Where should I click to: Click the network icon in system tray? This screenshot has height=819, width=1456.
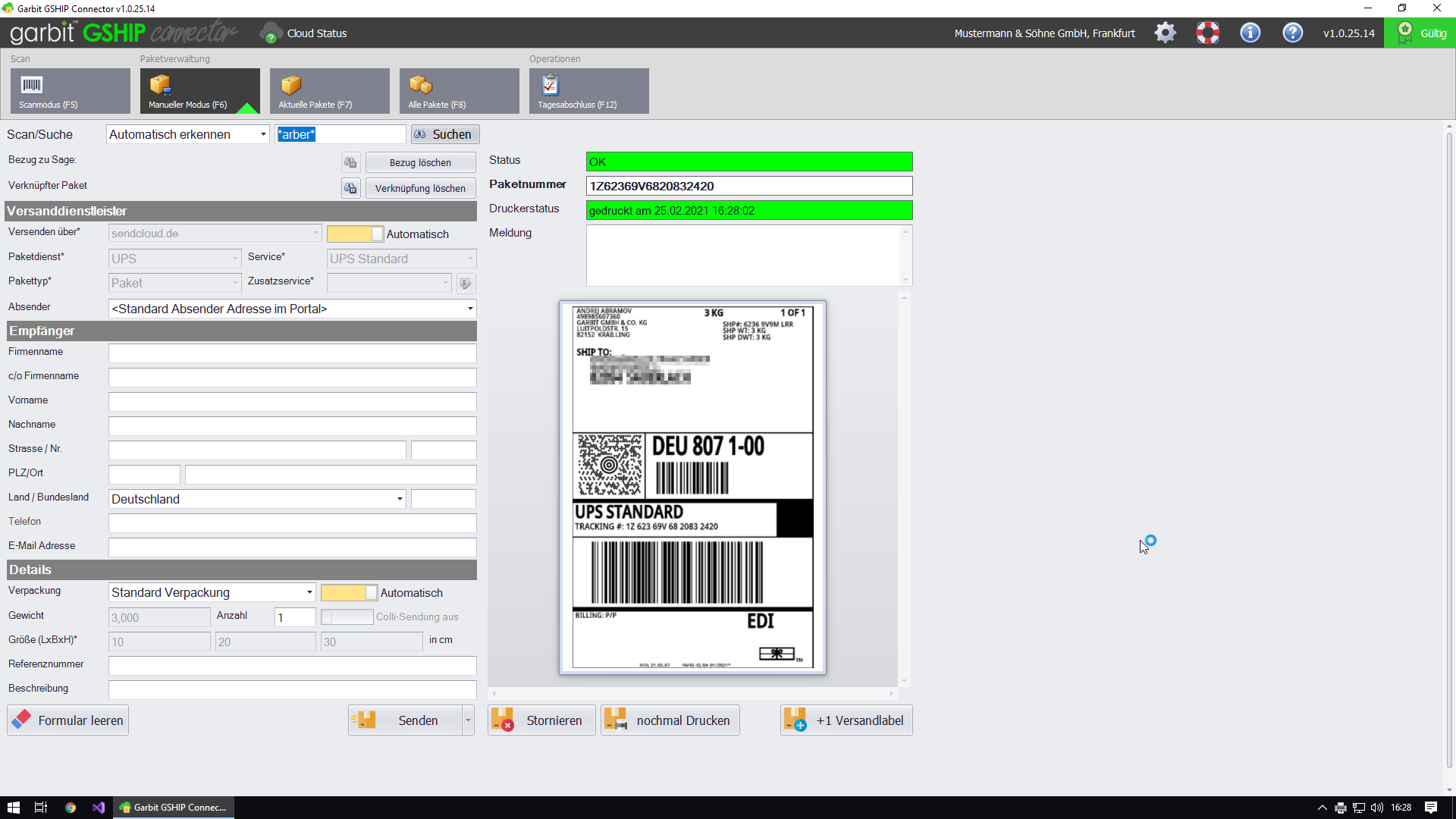[x=1359, y=808]
